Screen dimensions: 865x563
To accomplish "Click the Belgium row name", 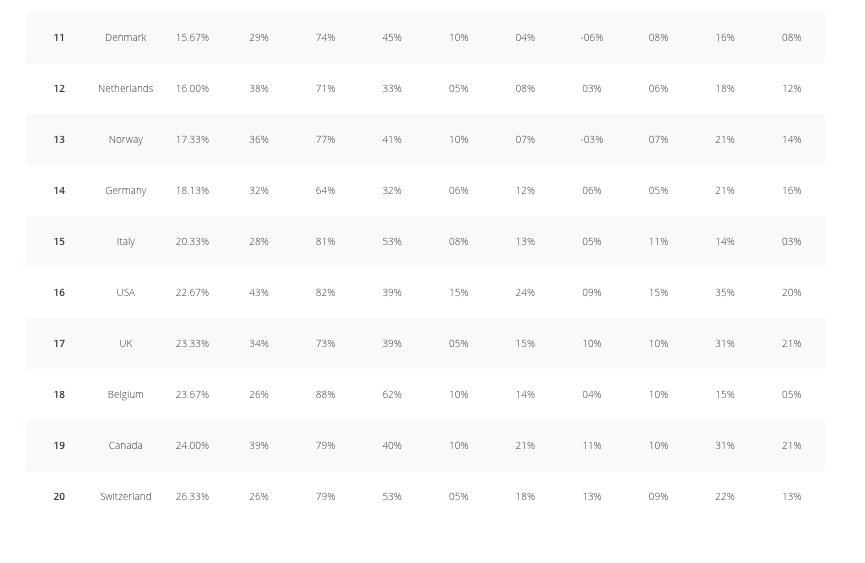I will tap(125, 395).
